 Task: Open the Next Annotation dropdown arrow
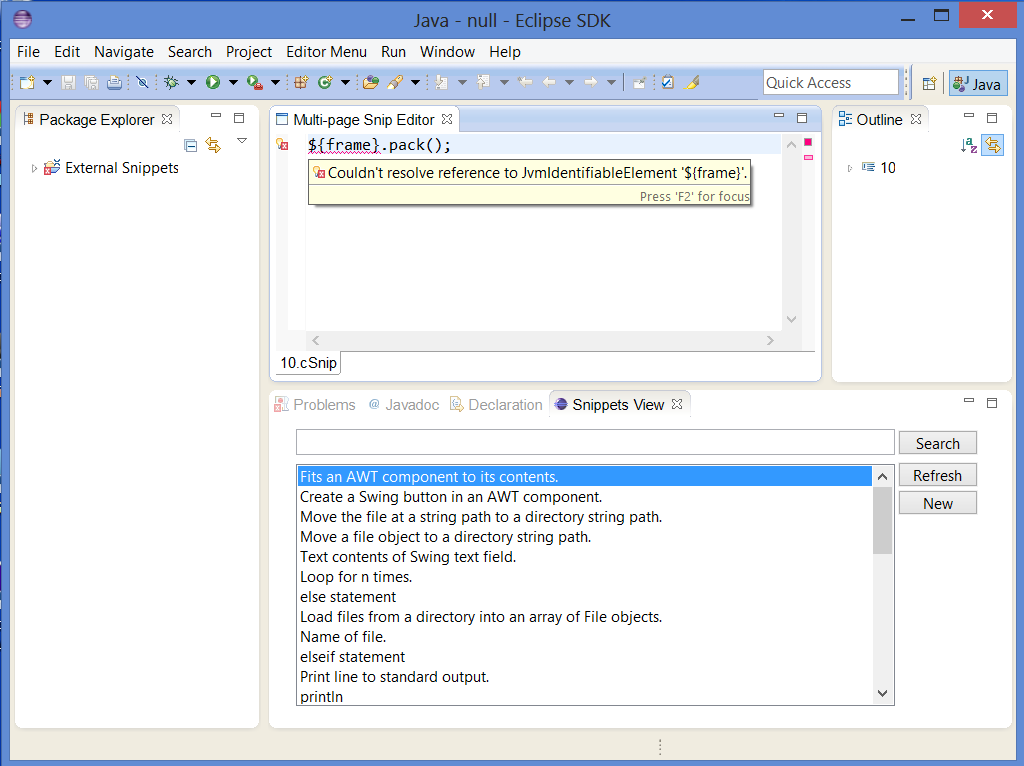[462, 82]
